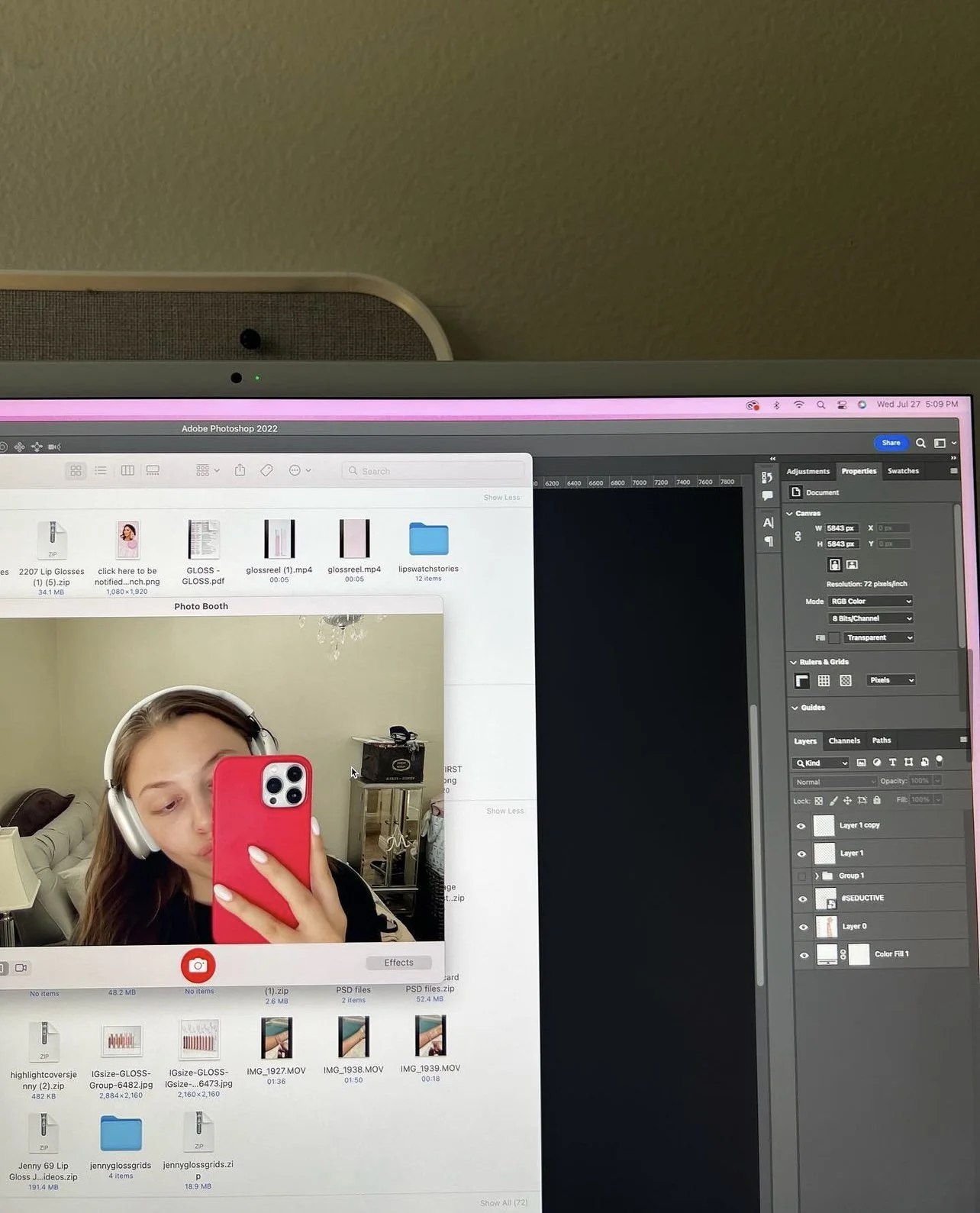
Task: Open the Pixels ruler units dropdown
Action: click(x=891, y=680)
